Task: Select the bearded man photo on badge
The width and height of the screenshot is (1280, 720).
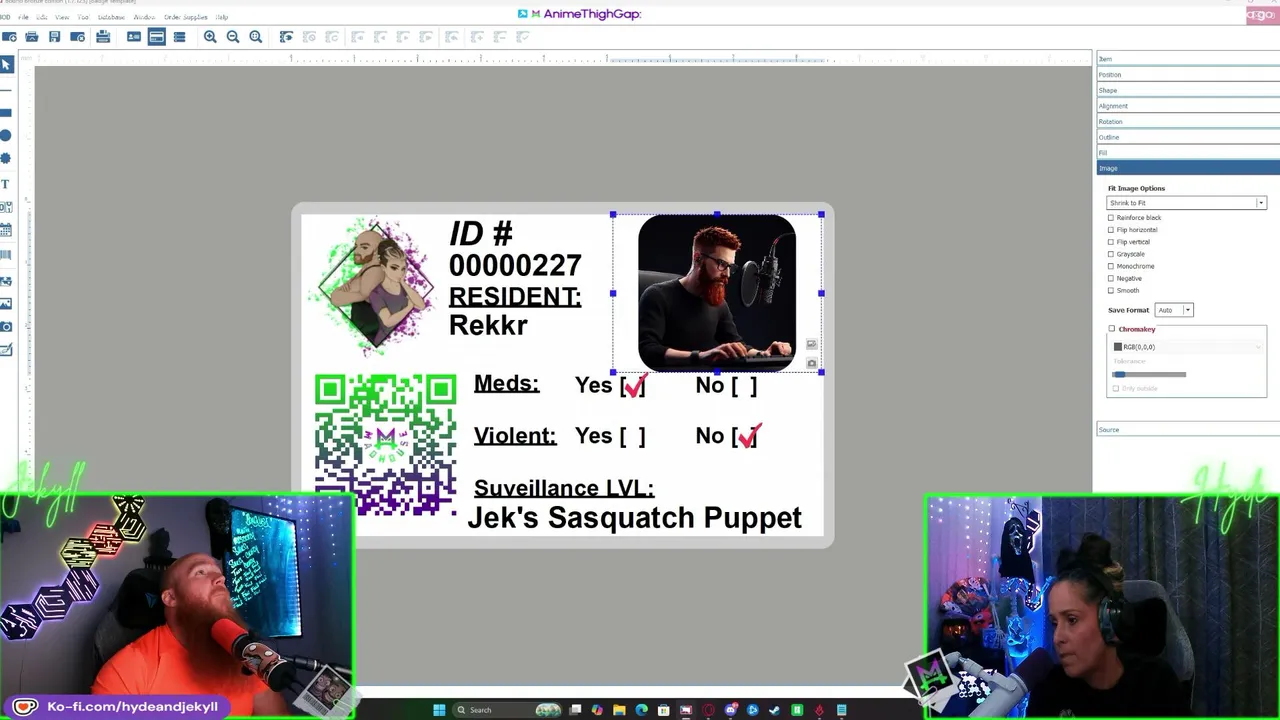Action: pyautogui.click(x=717, y=293)
